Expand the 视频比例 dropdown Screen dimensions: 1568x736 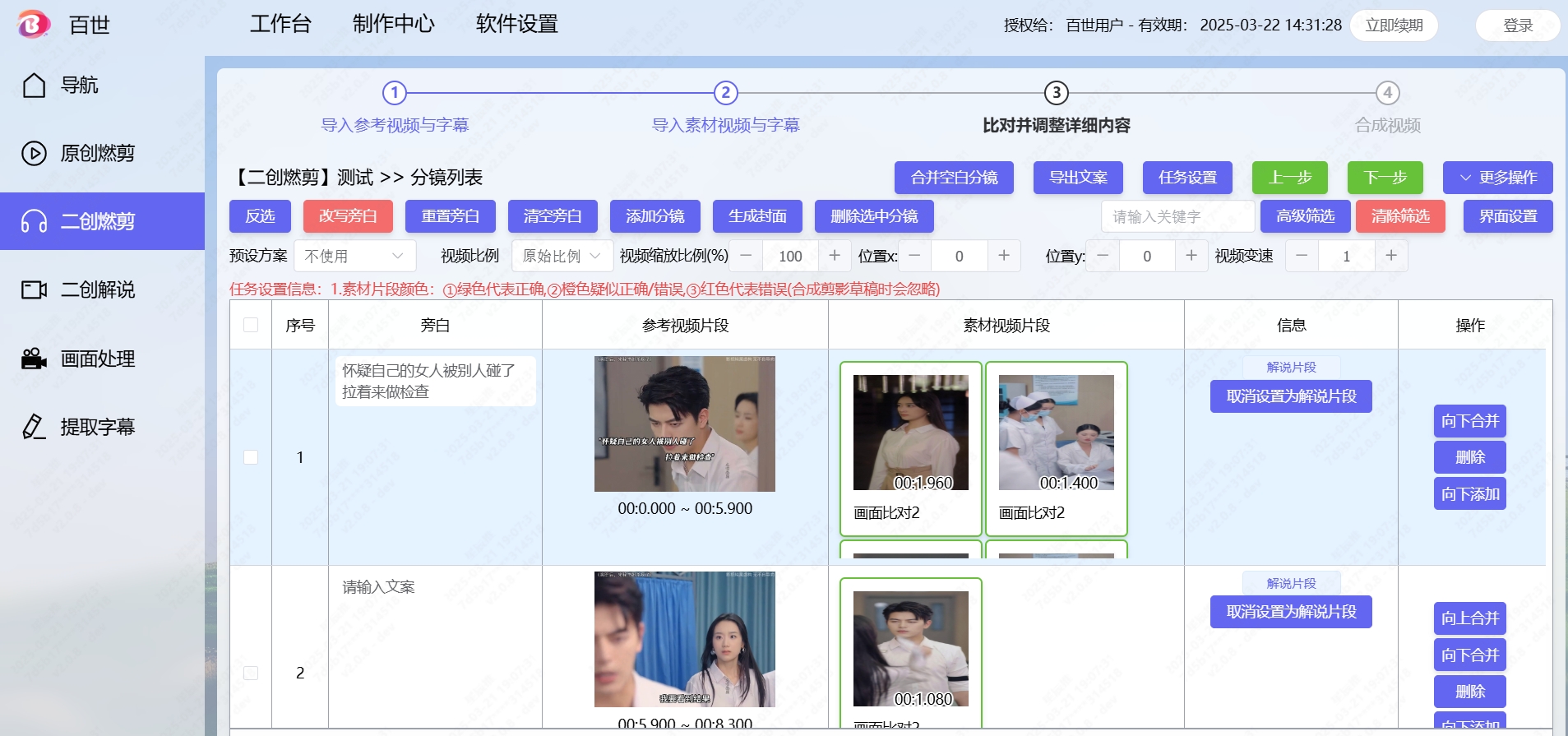point(562,256)
